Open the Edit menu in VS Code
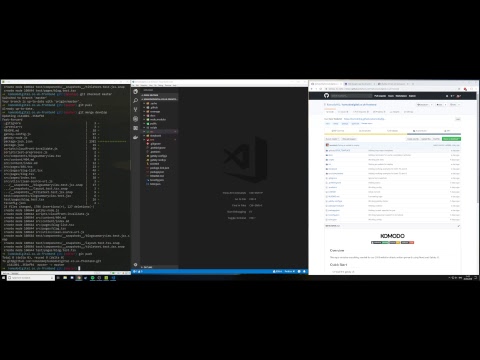480x360 pixels. point(137,85)
